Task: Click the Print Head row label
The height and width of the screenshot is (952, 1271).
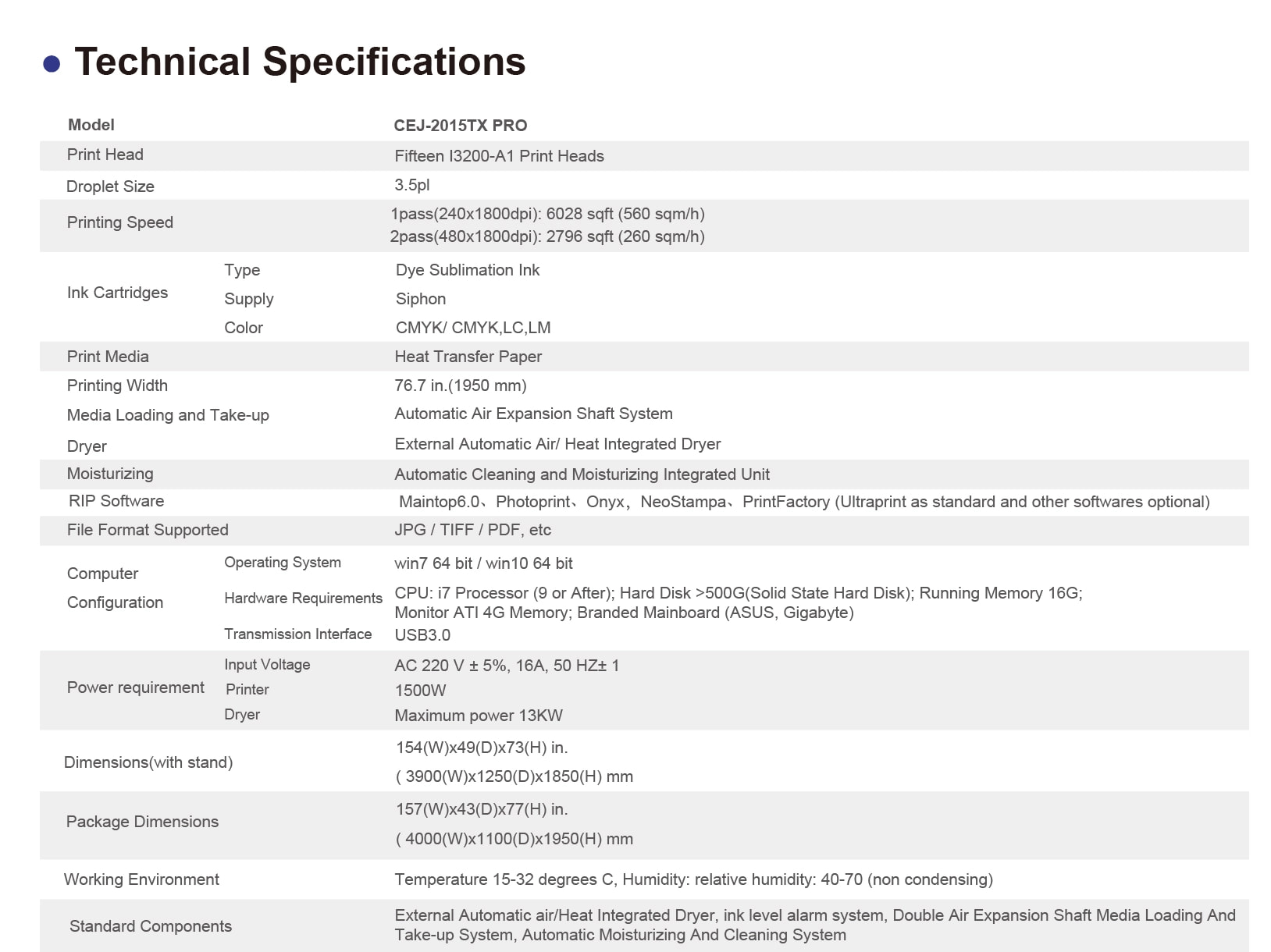Action: [x=105, y=155]
